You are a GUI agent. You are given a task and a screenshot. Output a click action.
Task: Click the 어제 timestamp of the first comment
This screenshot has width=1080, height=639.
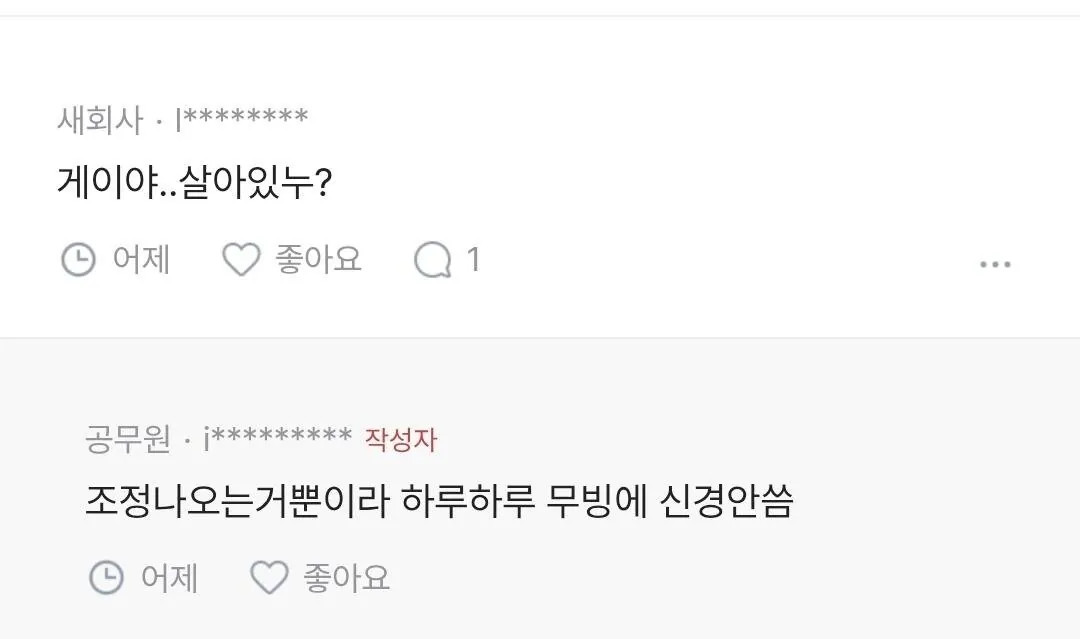[141, 260]
